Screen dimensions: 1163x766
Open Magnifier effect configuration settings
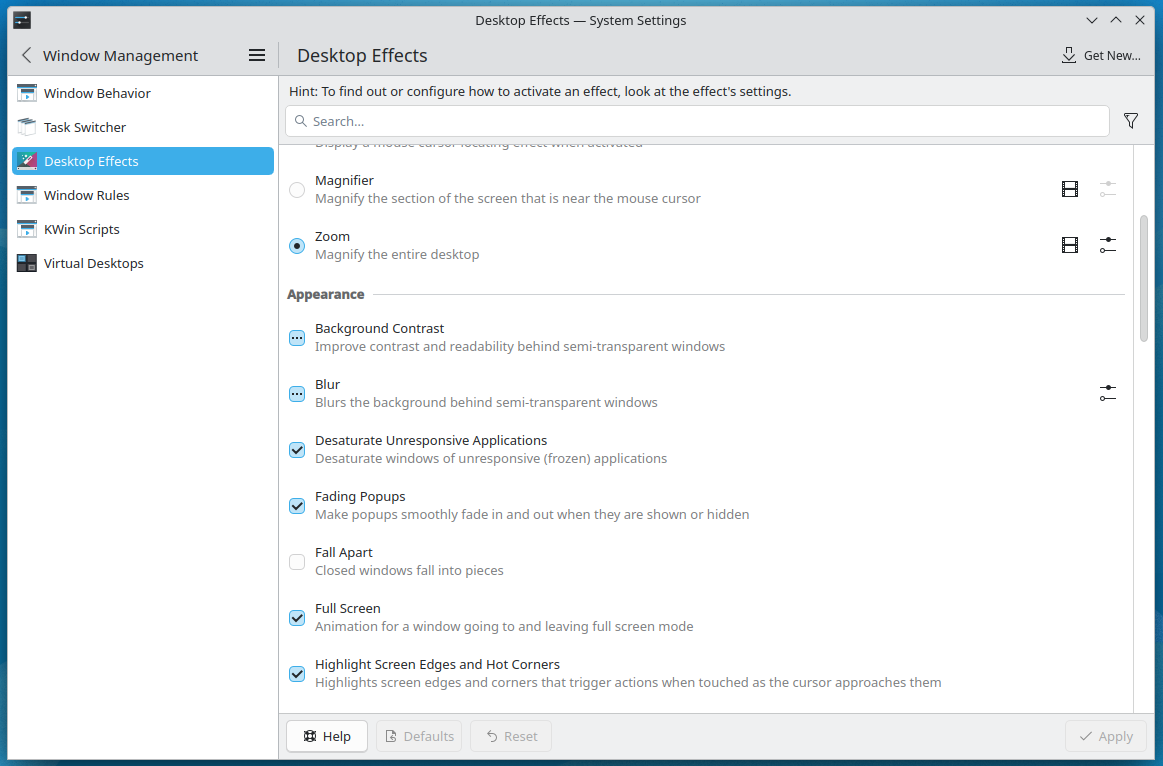pyautogui.click(x=1107, y=189)
